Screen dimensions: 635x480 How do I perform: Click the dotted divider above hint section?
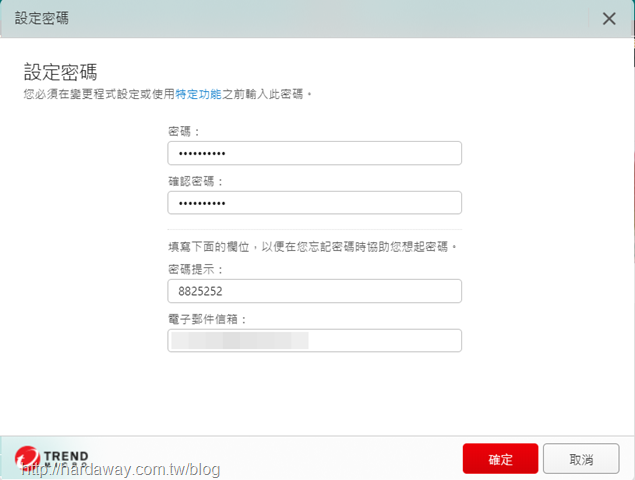coord(315,229)
